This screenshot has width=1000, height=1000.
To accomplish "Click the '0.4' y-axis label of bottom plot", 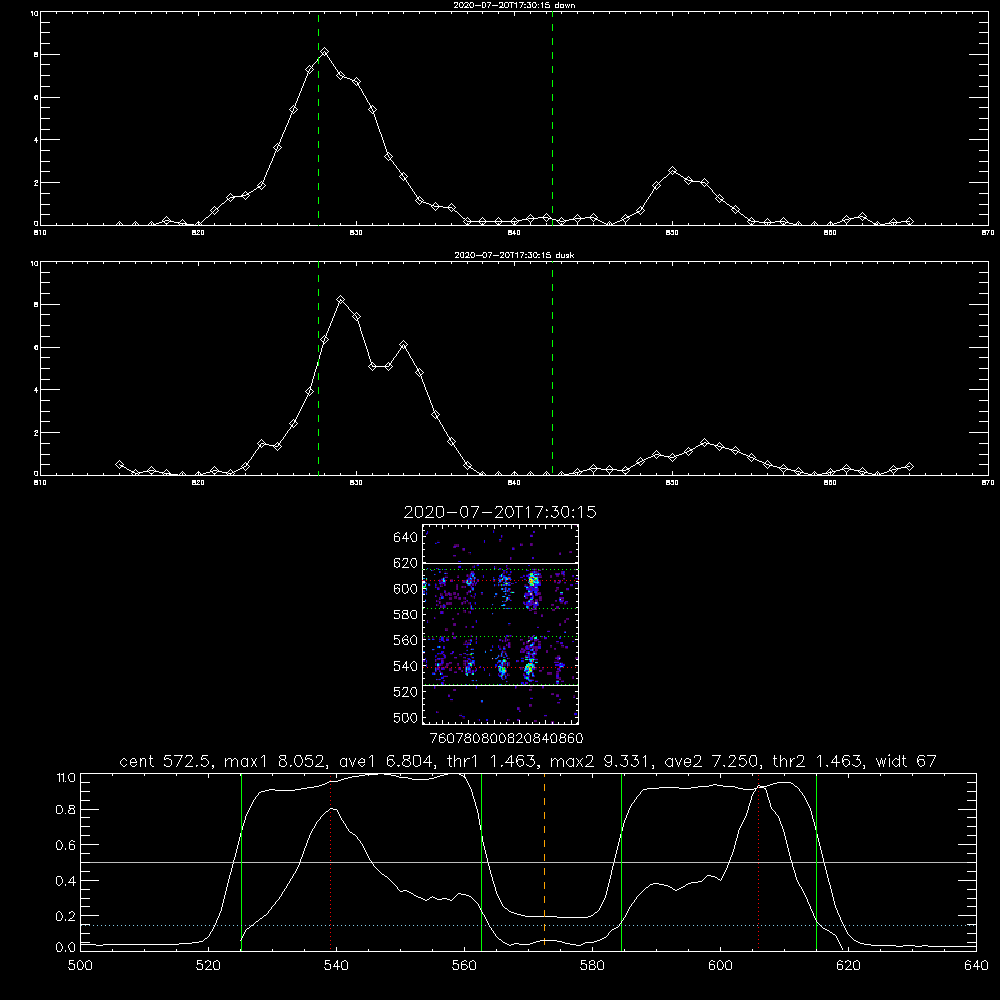I will coord(66,881).
